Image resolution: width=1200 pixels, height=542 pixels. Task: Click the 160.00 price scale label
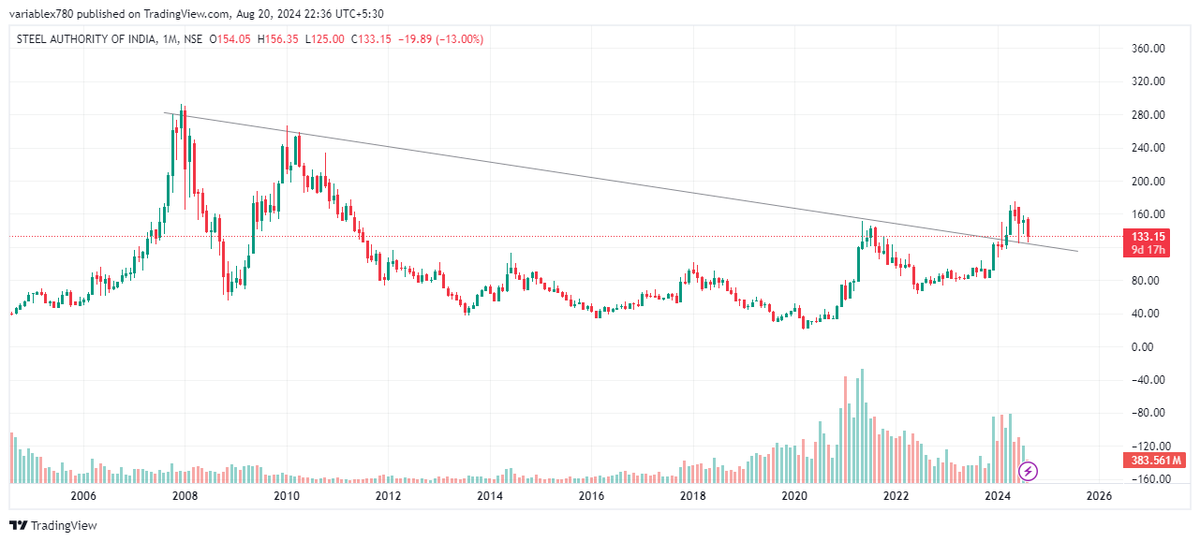[1149, 214]
